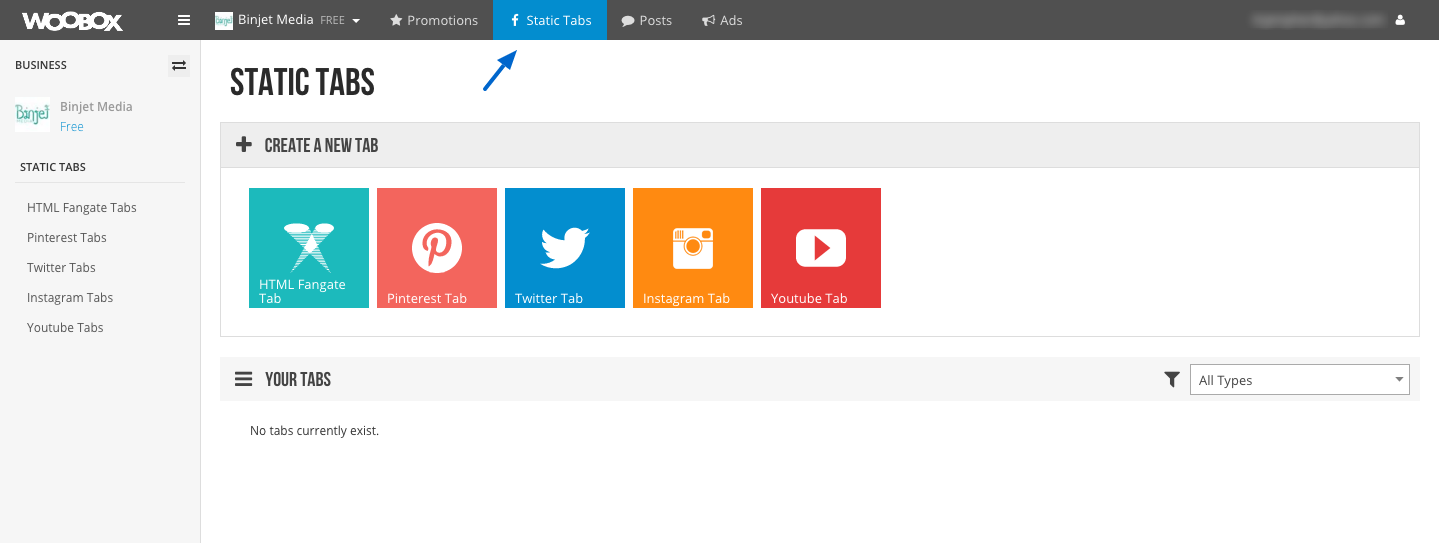
Task: Click the Free plan link
Action: click(72, 127)
